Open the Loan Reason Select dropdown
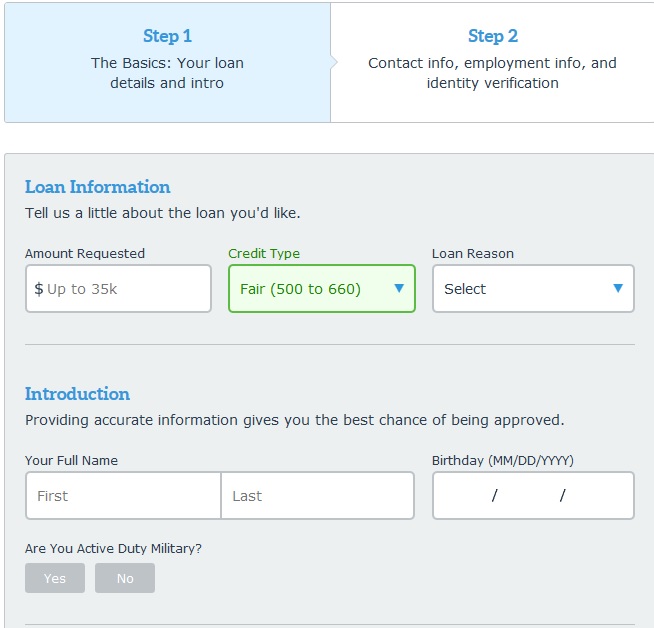This screenshot has width=654, height=628. [x=533, y=288]
